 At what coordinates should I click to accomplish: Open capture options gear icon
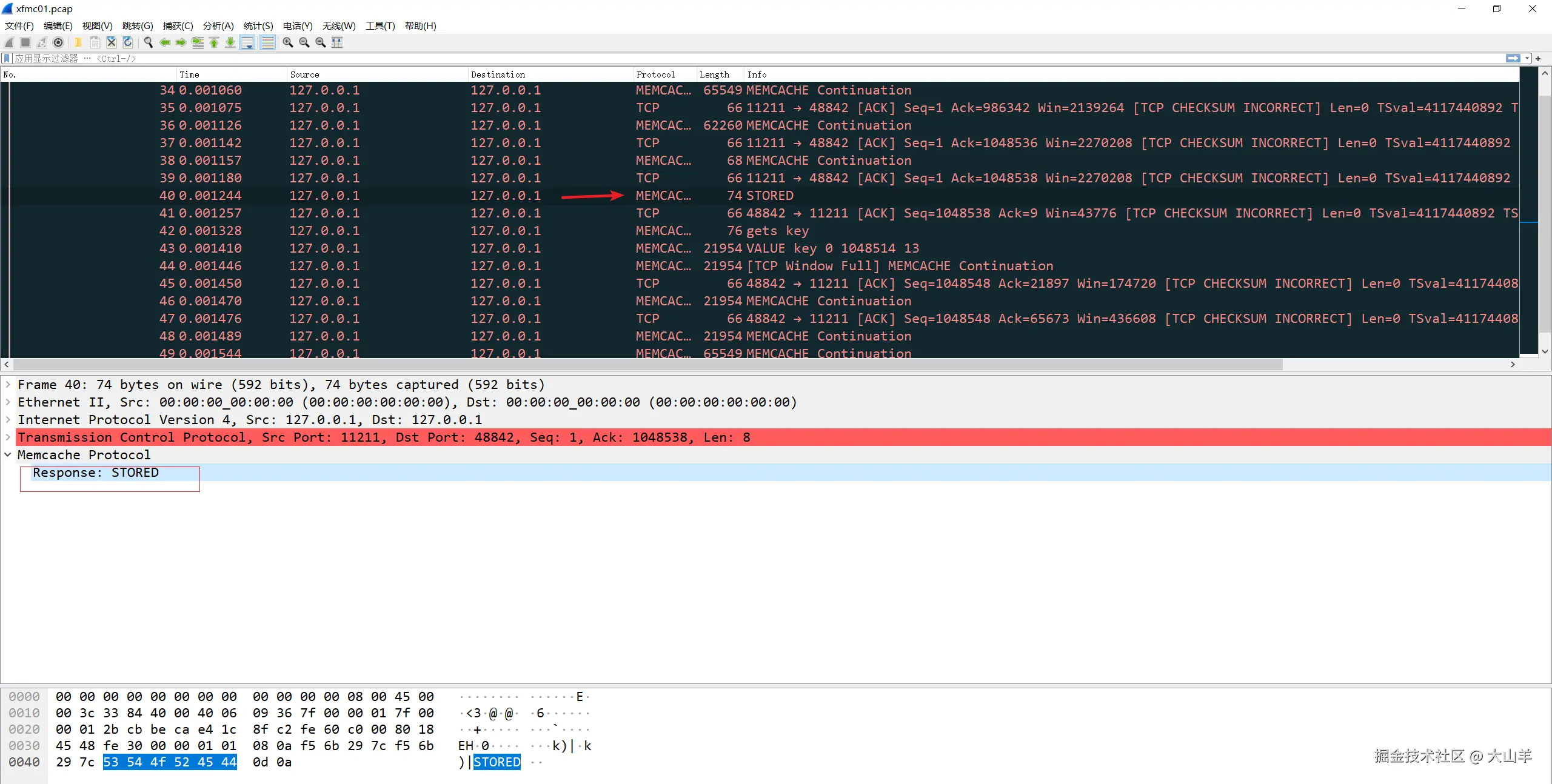point(58,42)
